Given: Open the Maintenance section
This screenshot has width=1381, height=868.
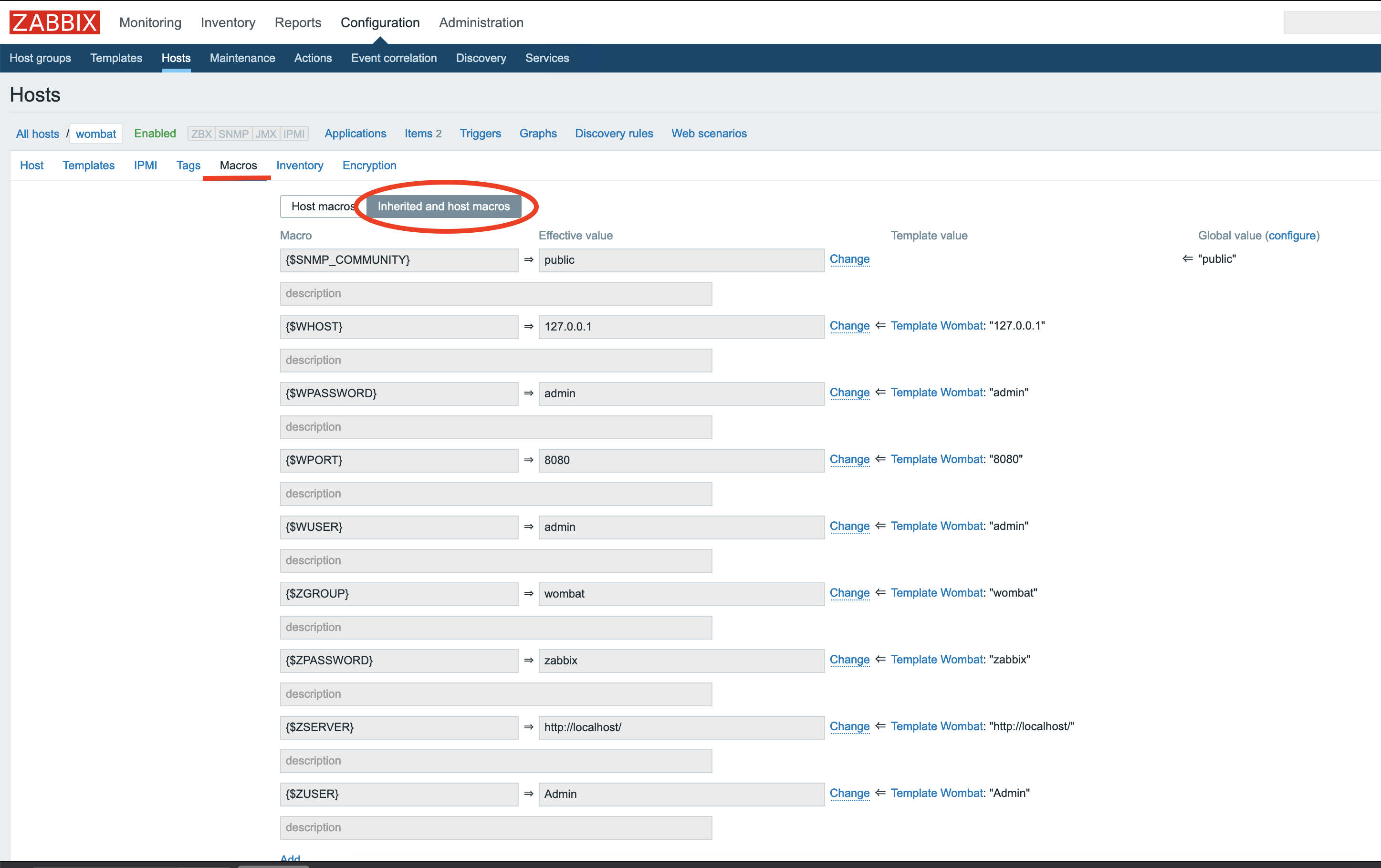Looking at the screenshot, I should (242, 58).
